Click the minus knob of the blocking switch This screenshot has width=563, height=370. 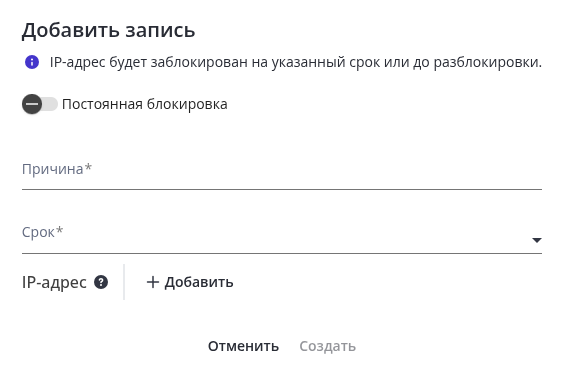32,104
